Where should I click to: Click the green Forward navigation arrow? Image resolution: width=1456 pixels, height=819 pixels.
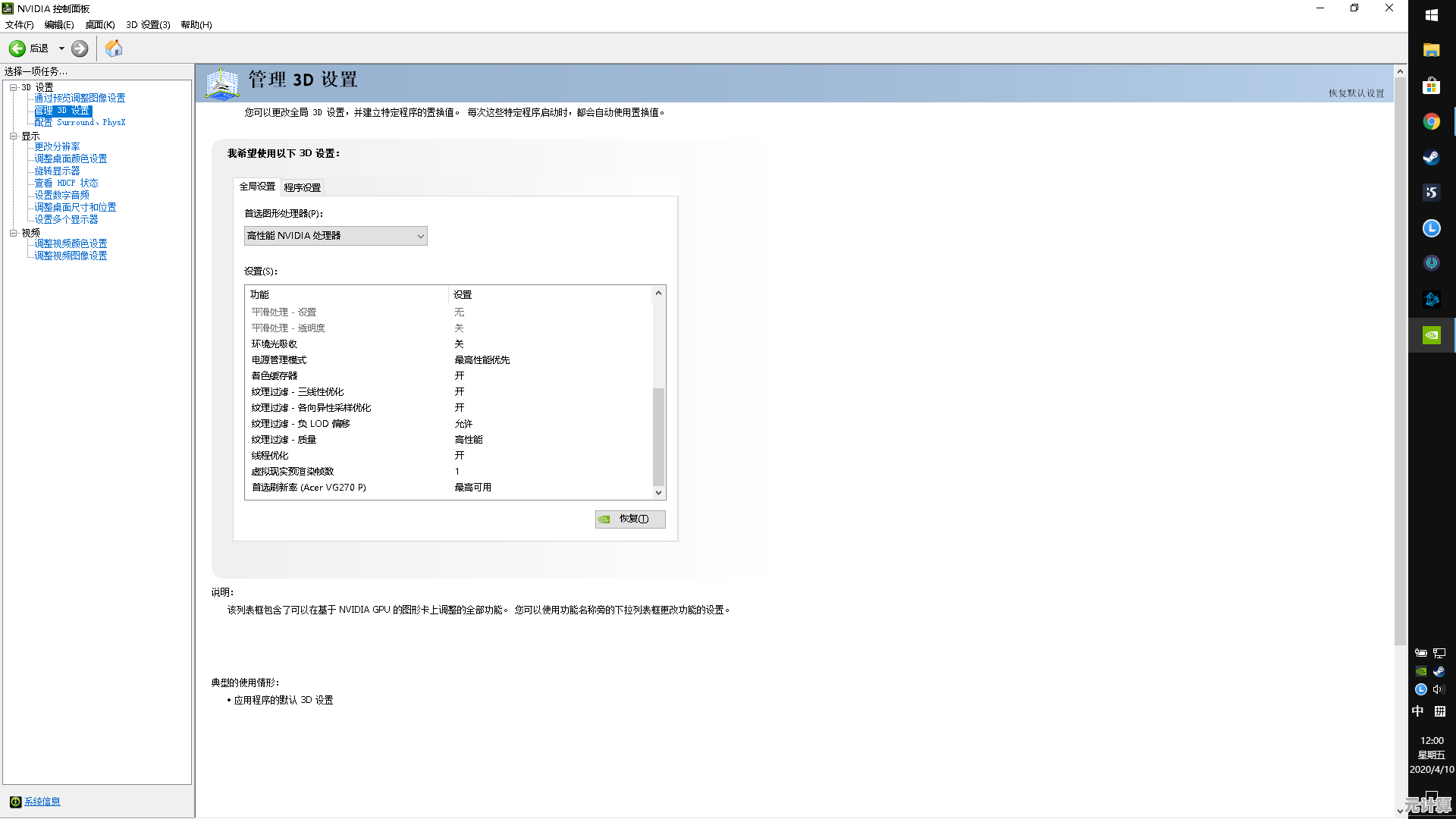coord(79,48)
